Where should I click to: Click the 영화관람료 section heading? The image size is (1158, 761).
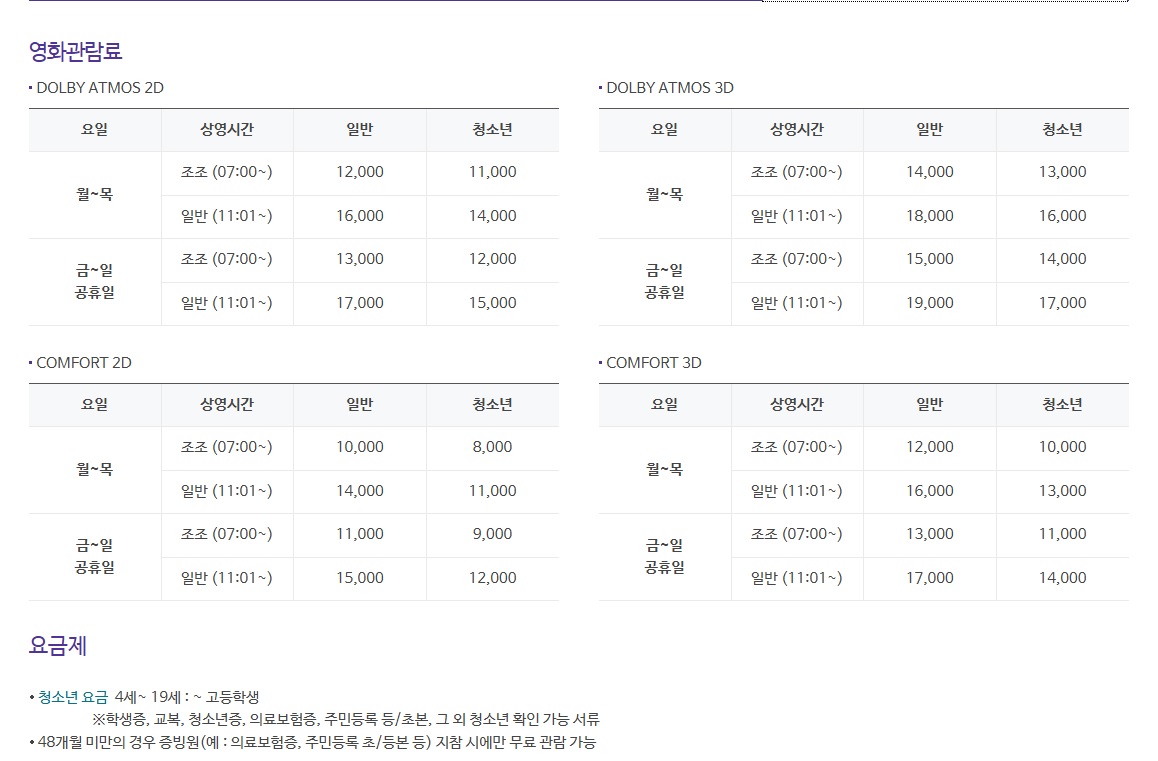pyautogui.click(x=75, y=51)
